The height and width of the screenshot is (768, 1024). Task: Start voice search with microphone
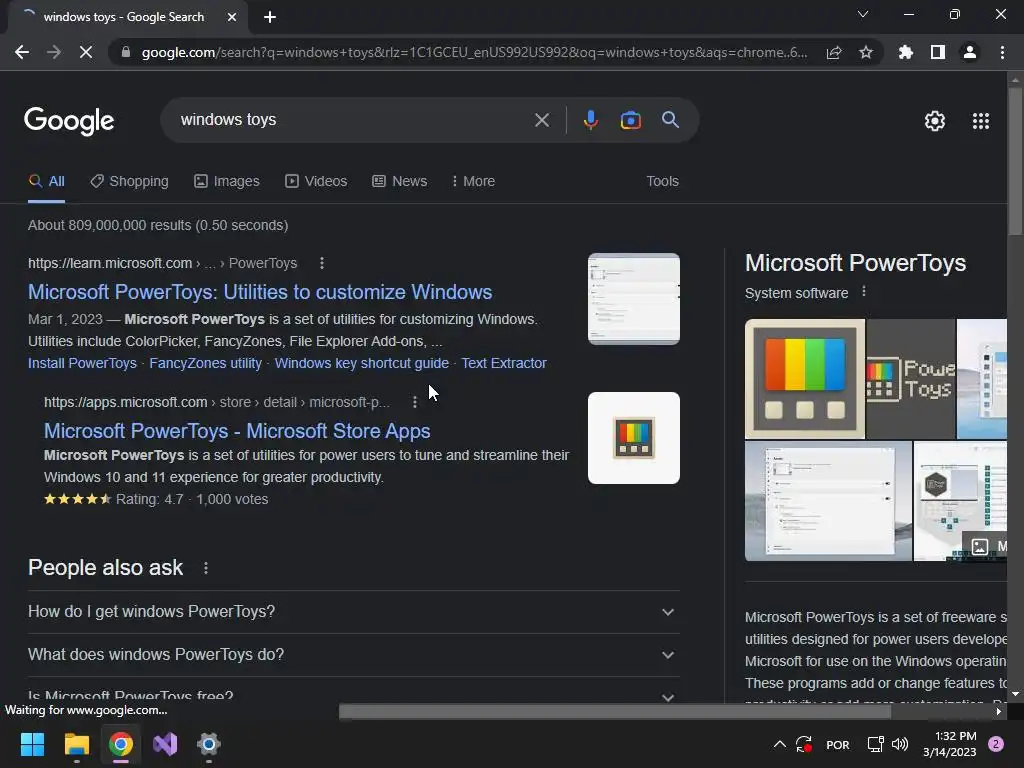[x=590, y=120]
